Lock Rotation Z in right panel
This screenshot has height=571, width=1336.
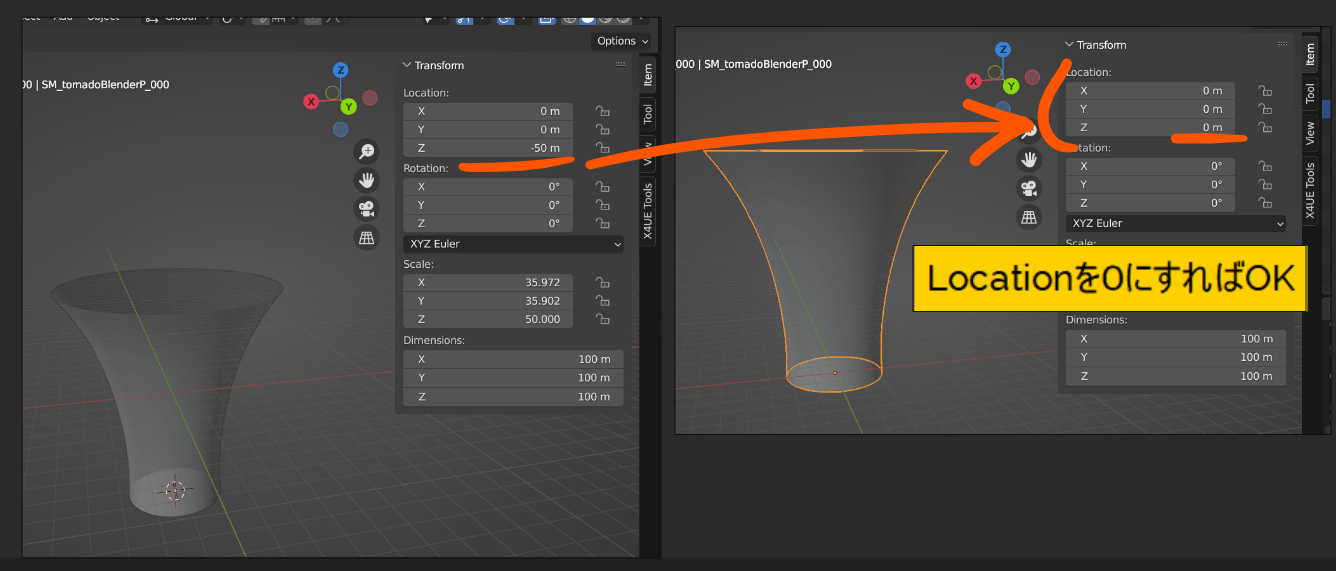point(1265,202)
